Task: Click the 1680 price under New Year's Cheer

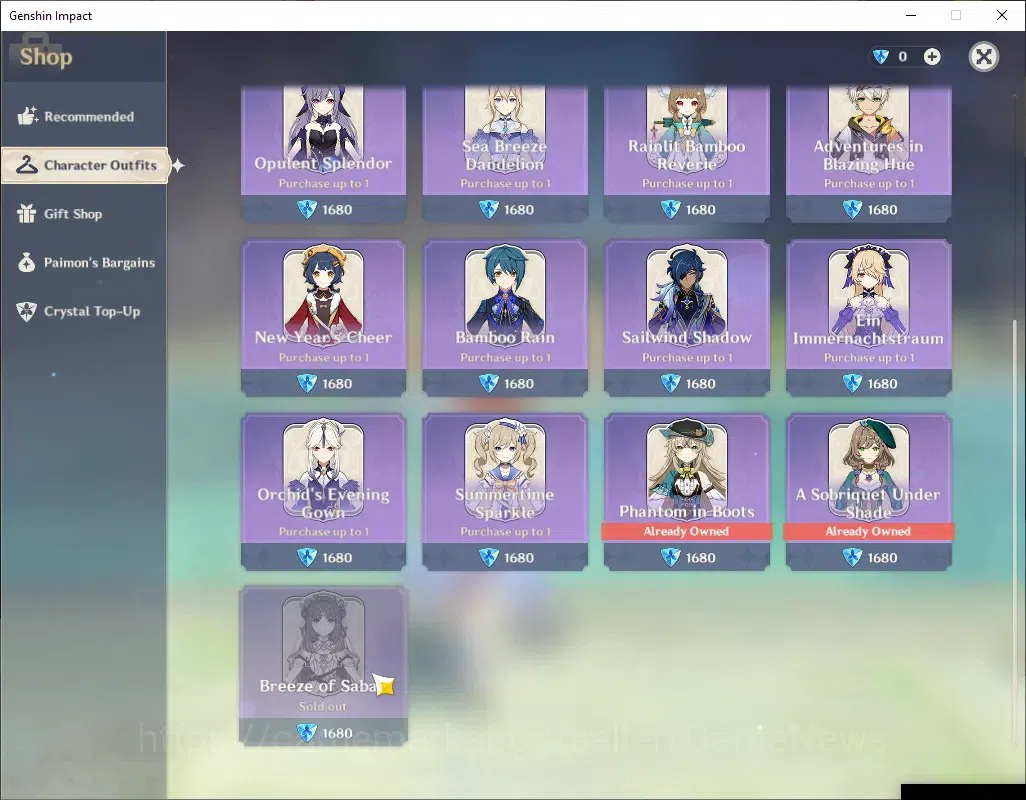Action: pyautogui.click(x=337, y=384)
